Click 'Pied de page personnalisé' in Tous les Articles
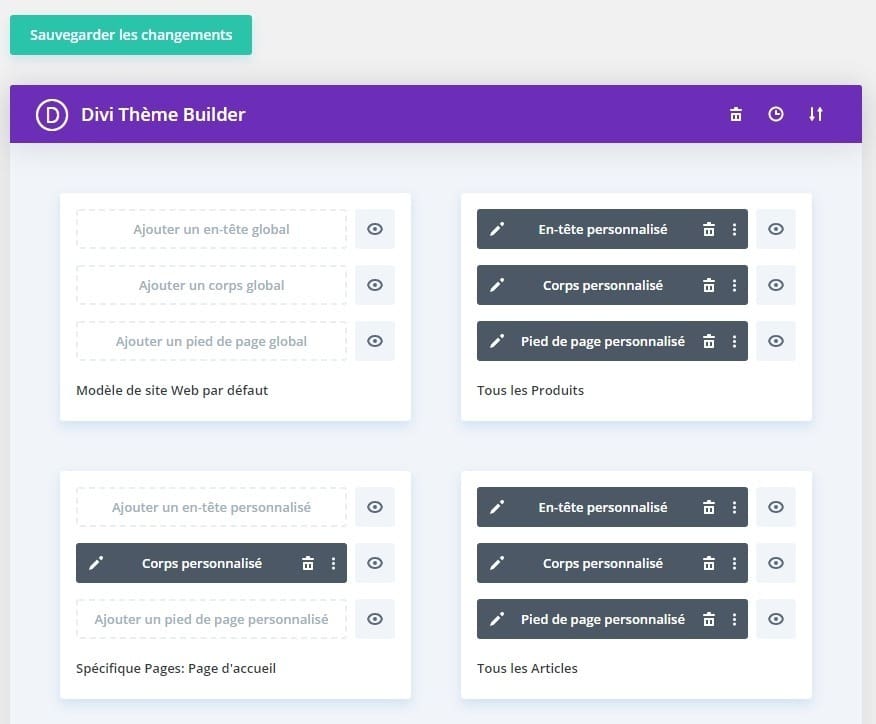The height and width of the screenshot is (724, 876). [x=603, y=619]
